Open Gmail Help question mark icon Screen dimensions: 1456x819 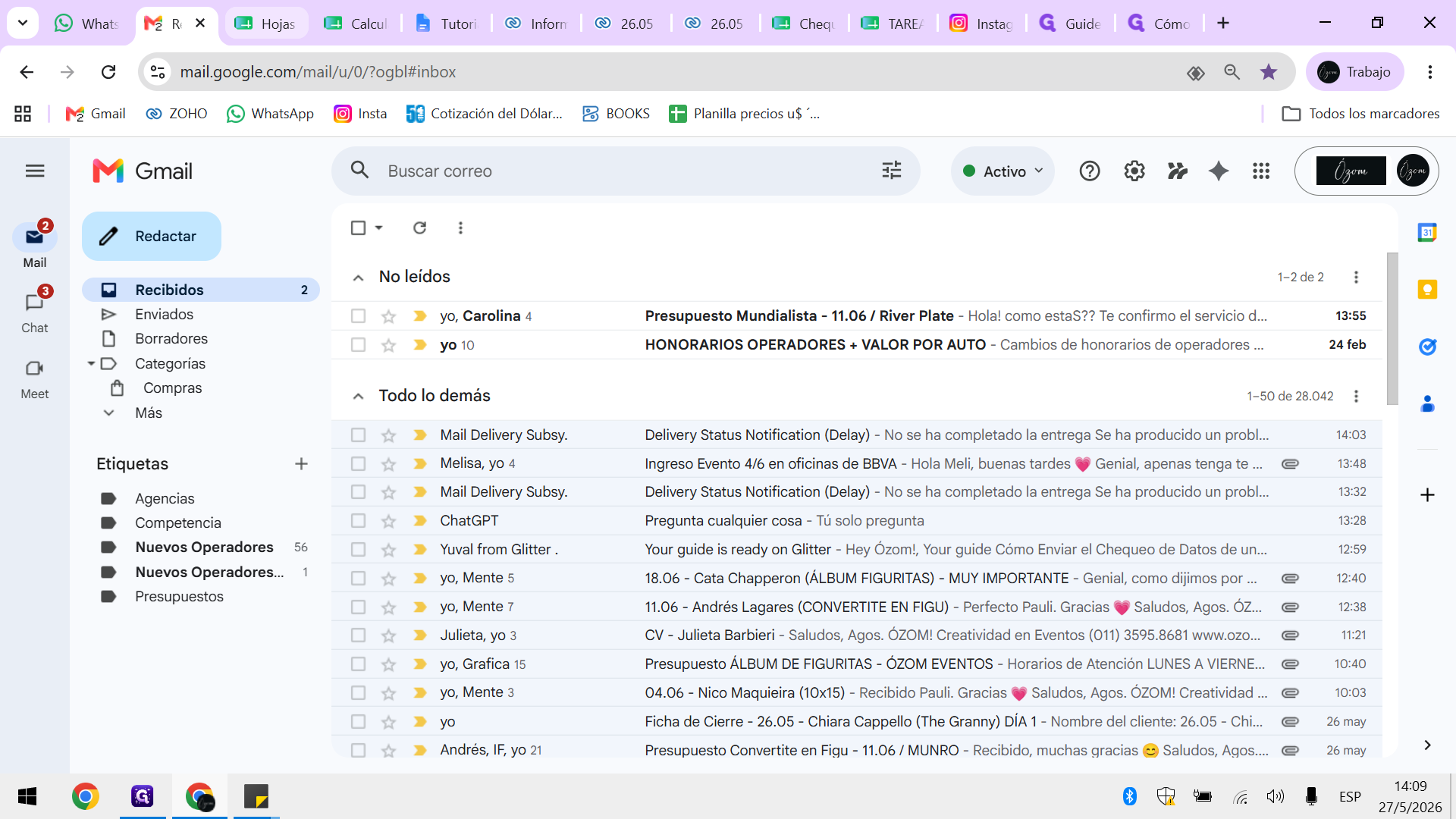pyautogui.click(x=1090, y=171)
